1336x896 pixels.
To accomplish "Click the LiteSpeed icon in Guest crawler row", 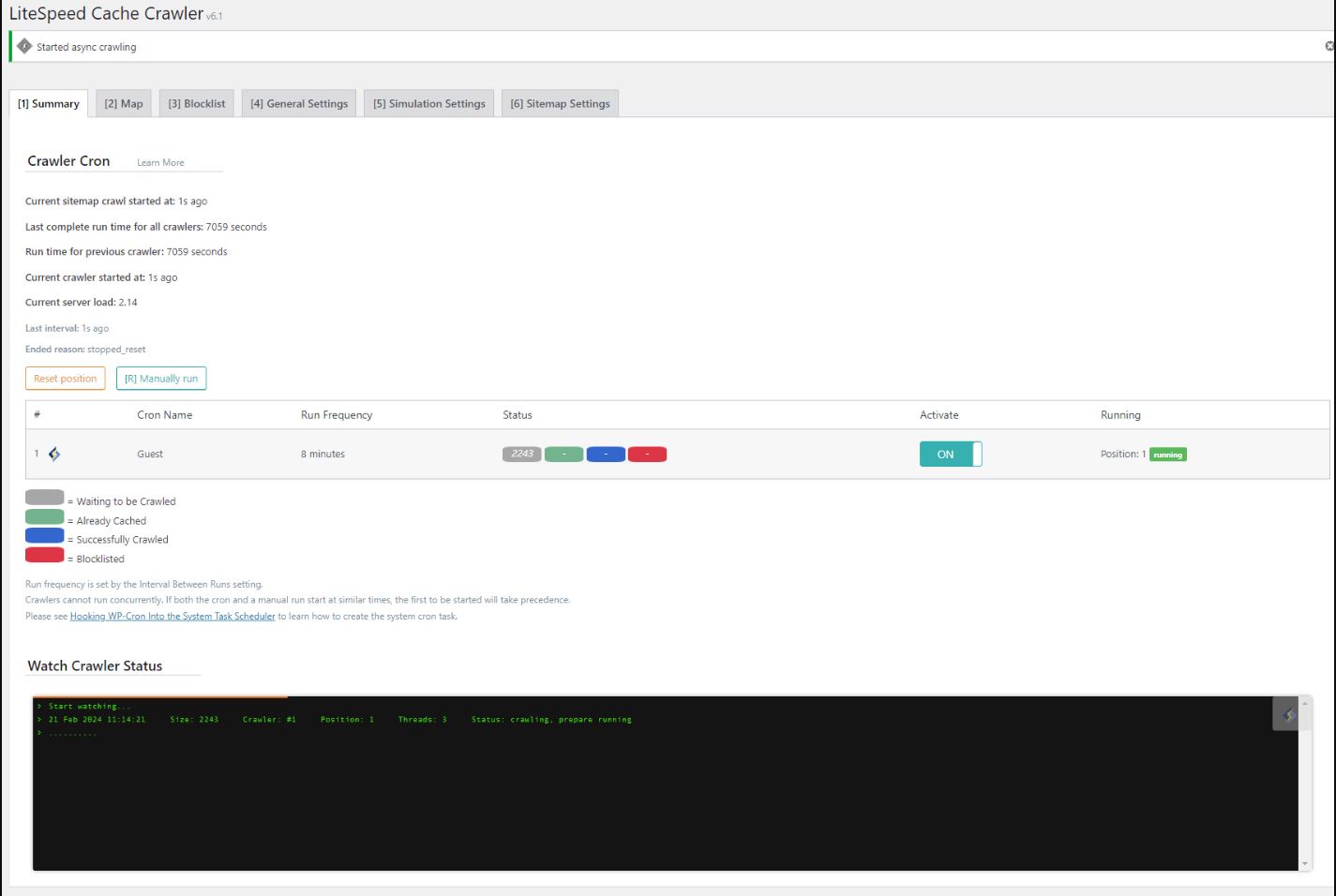I will (54, 455).
